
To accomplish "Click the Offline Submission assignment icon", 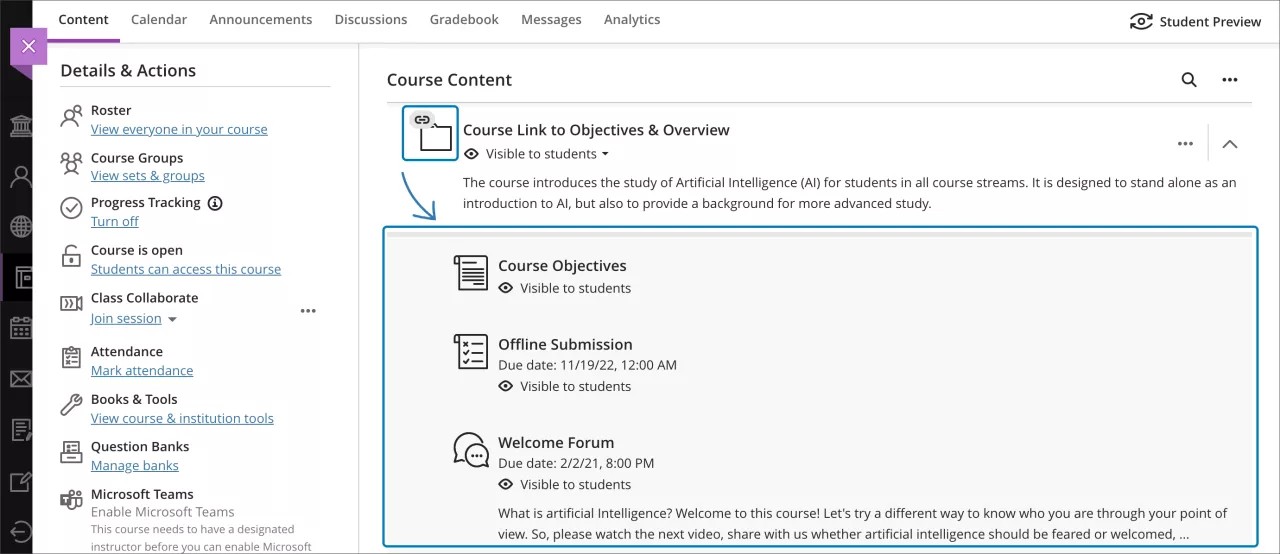I will pos(471,352).
